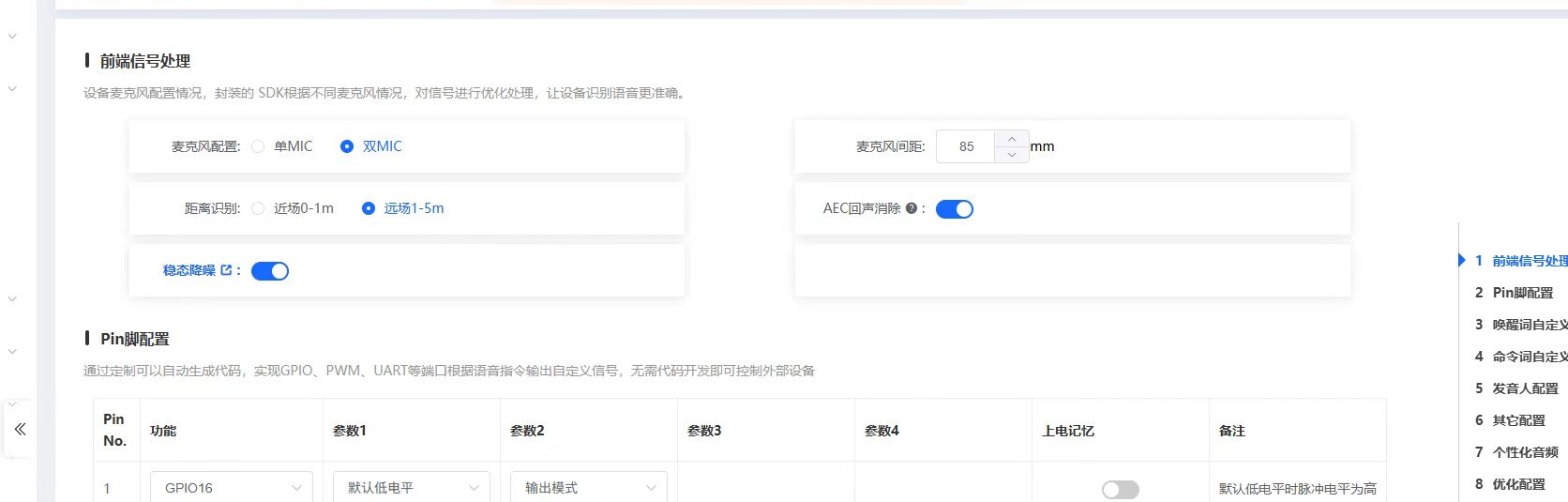Expand the topmost left sidebar chevron

point(12,37)
